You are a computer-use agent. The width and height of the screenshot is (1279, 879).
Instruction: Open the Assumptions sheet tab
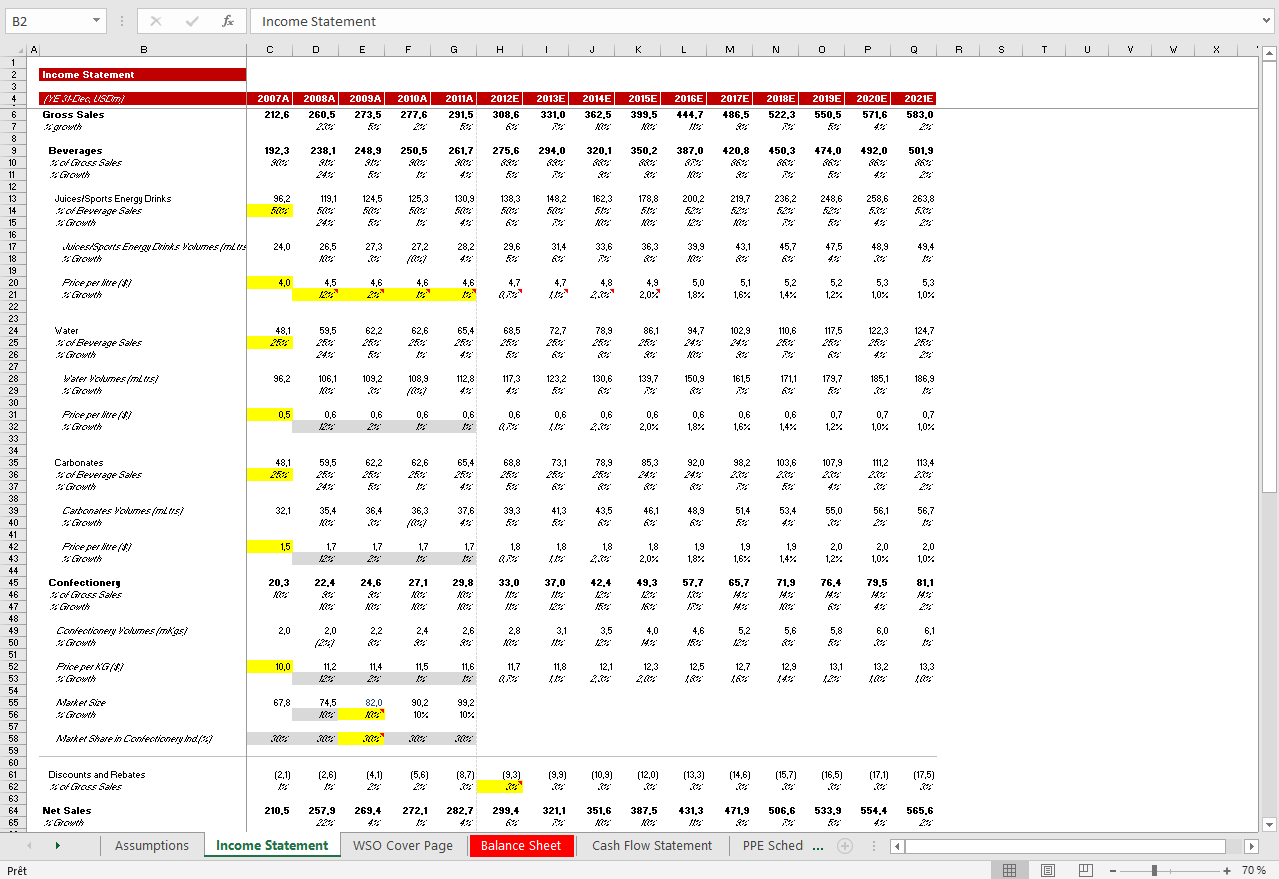tap(152, 845)
